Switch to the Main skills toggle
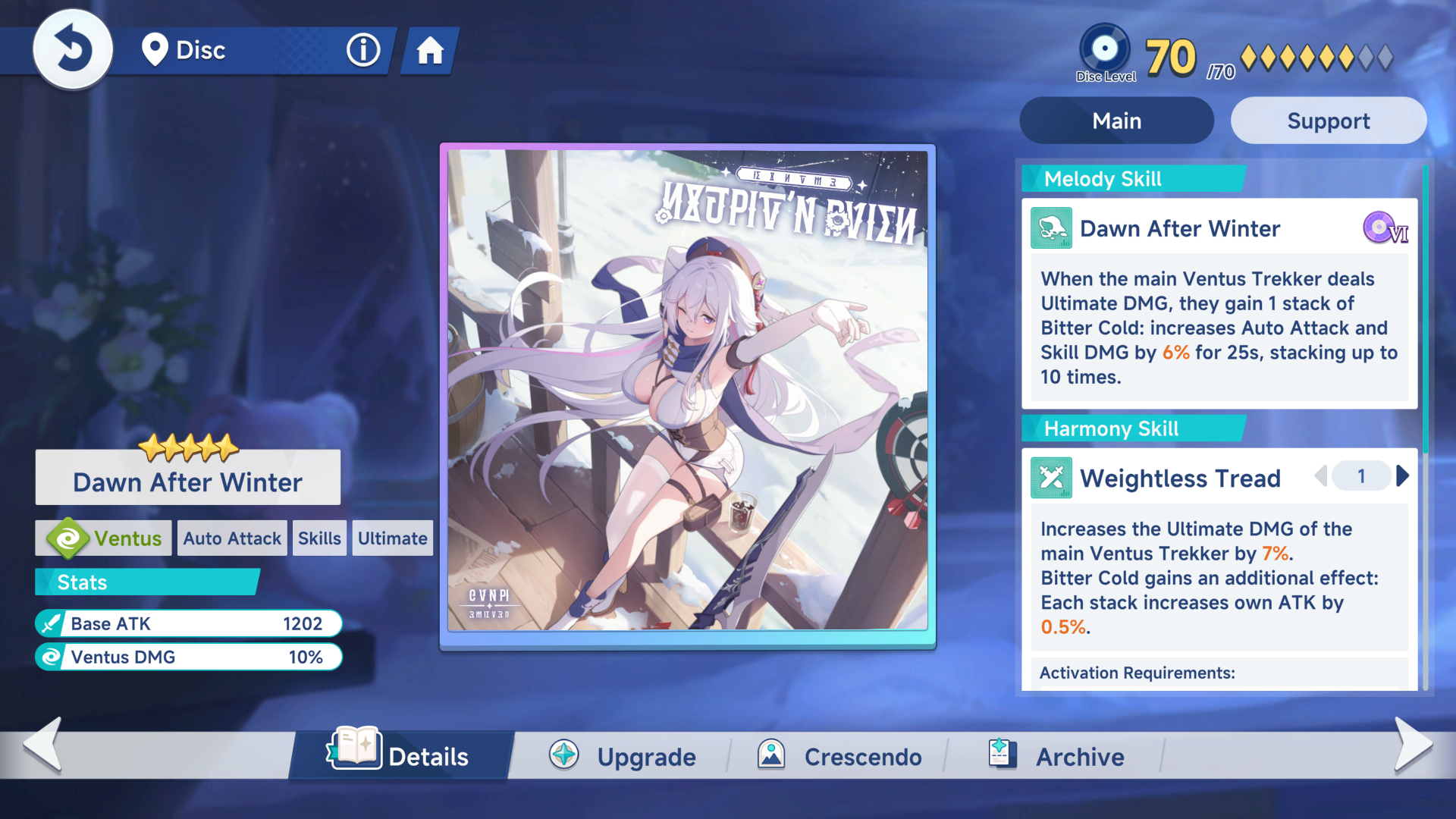The width and height of the screenshot is (1456, 819). coord(1116,121)
